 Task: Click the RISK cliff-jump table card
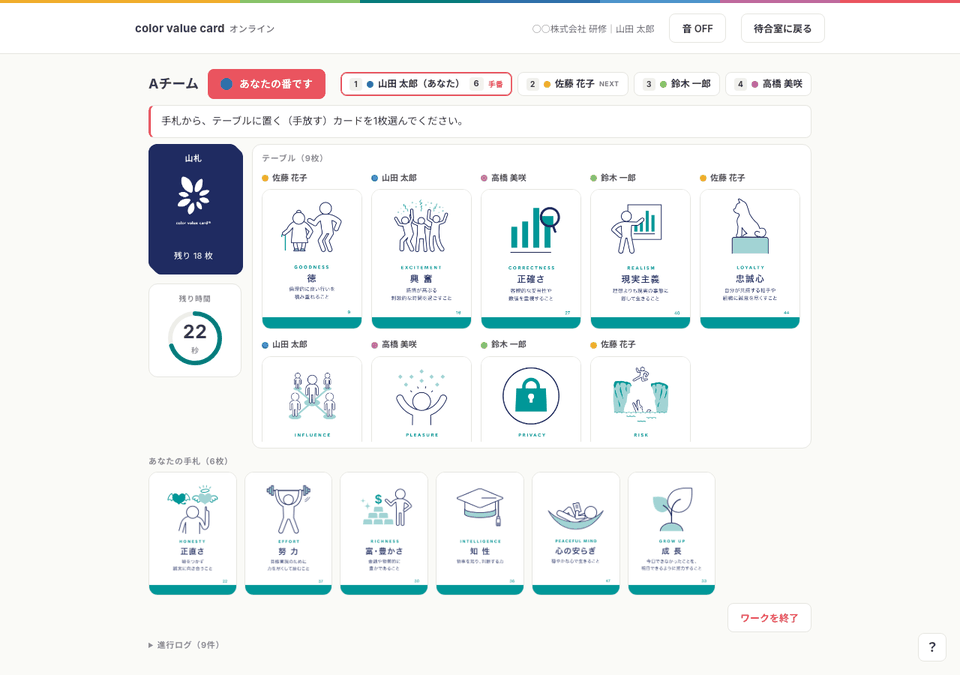point(640,399)
